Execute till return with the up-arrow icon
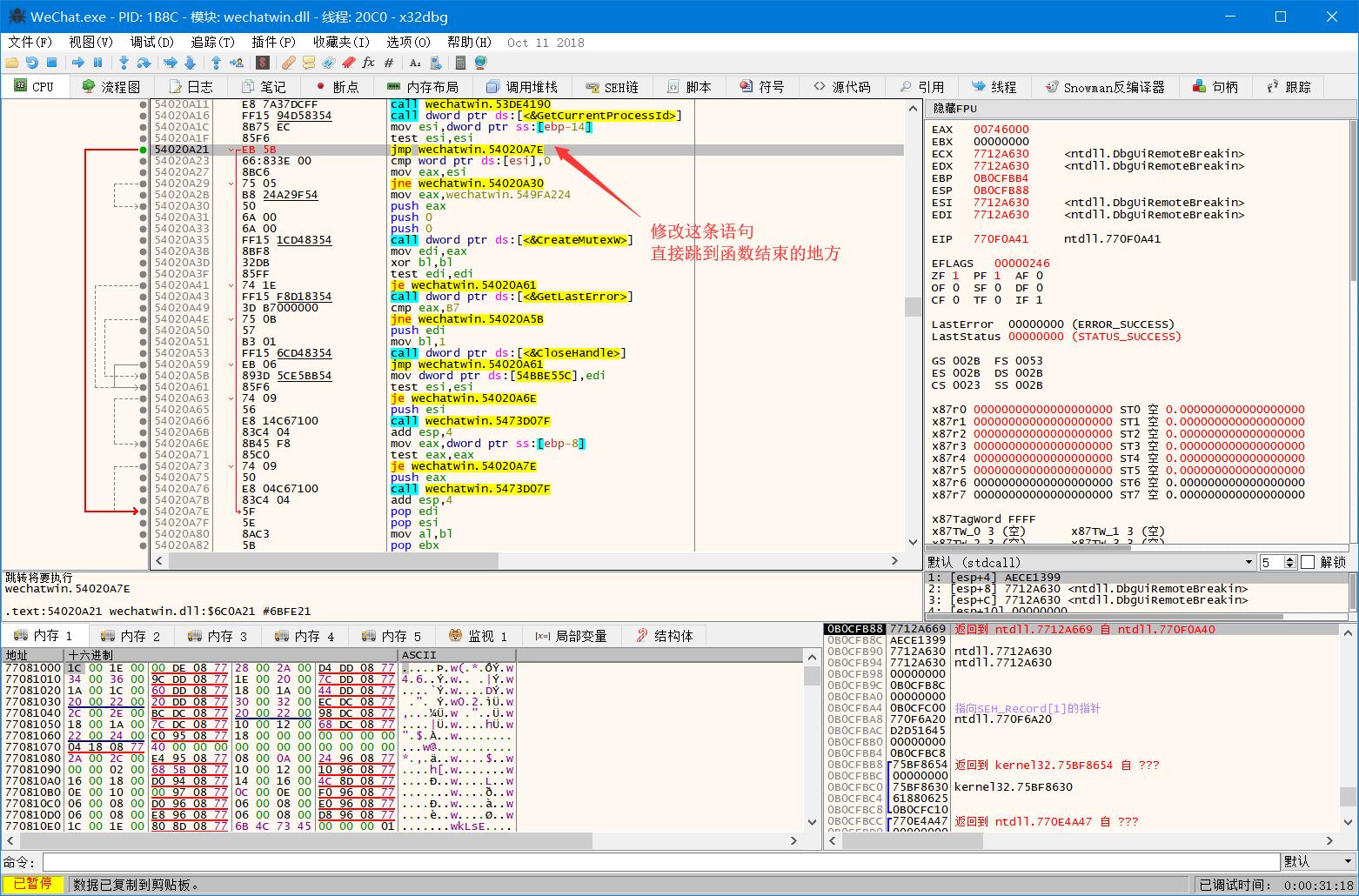The height and width of the screenshot is (896, 1359). 216,63
